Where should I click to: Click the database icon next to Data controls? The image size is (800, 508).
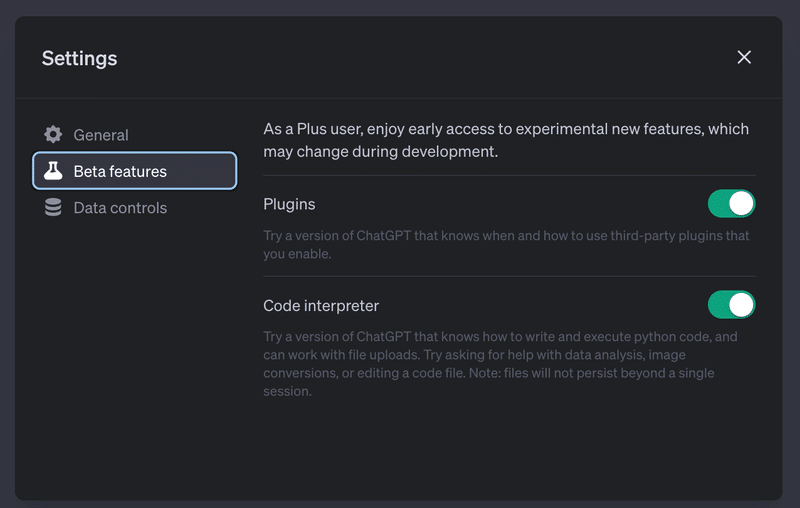(53, 208)
